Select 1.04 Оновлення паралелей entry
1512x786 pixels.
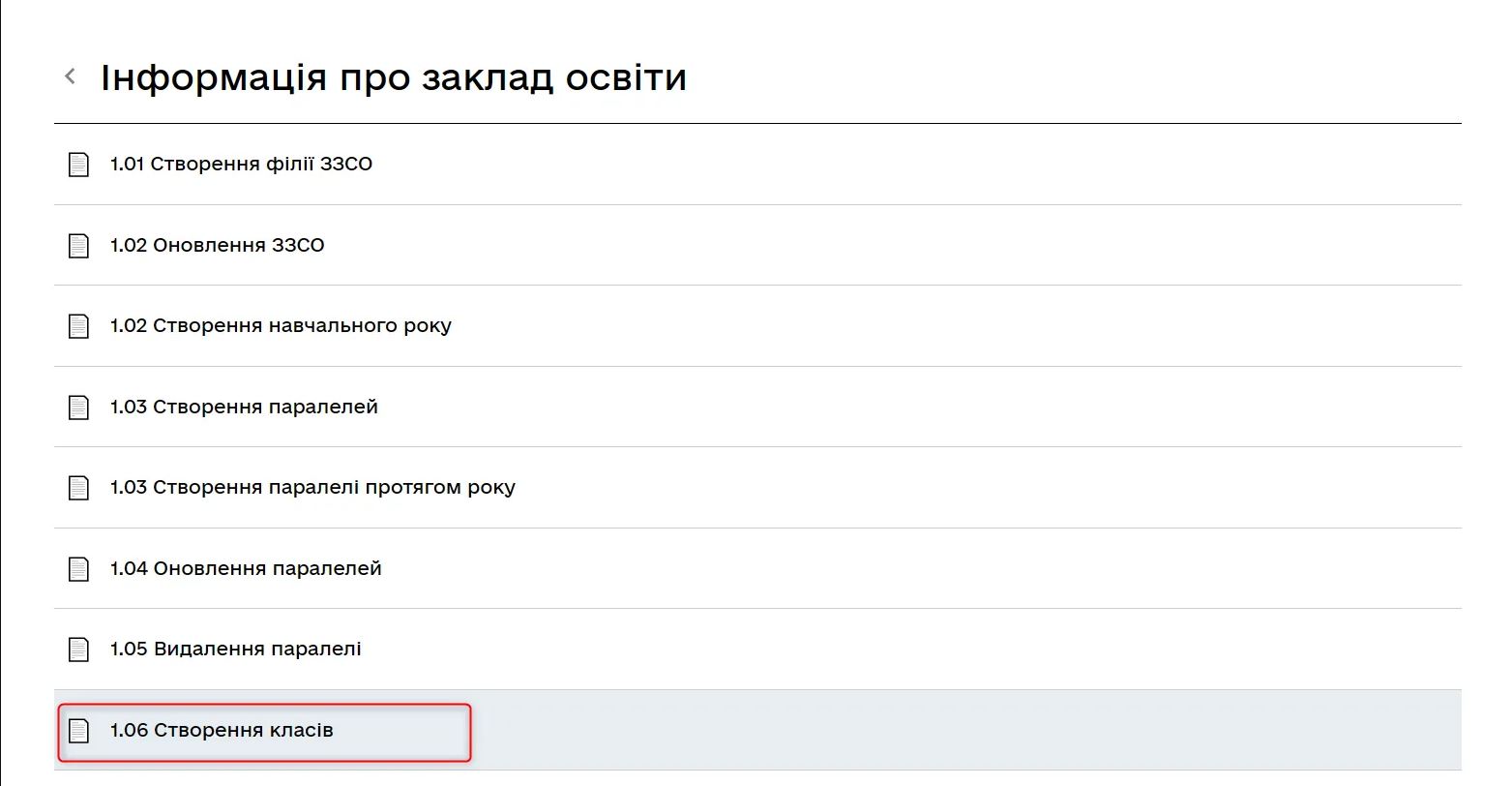pos(246,568)
